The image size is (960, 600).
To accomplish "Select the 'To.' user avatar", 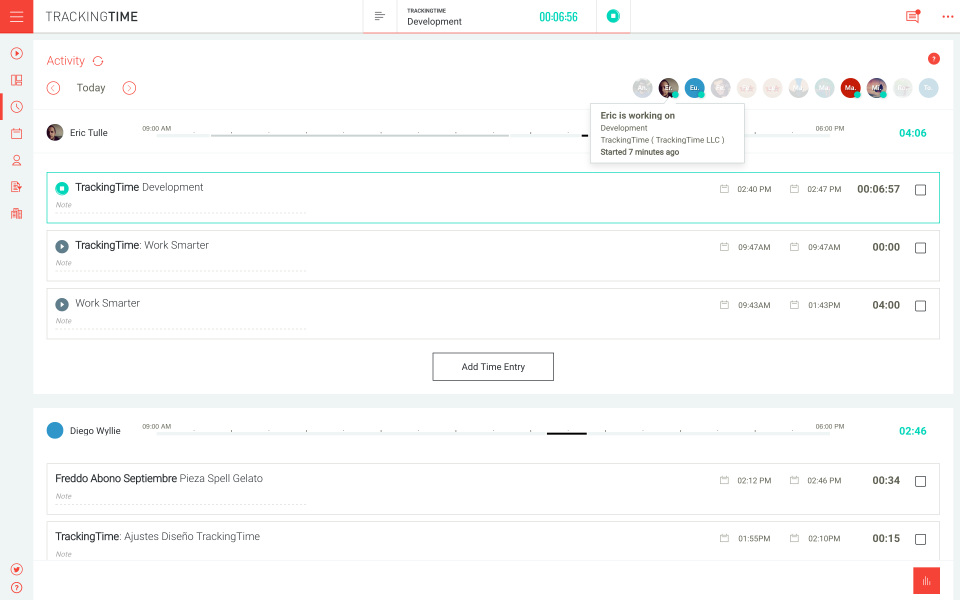I will tap(928, 88).
